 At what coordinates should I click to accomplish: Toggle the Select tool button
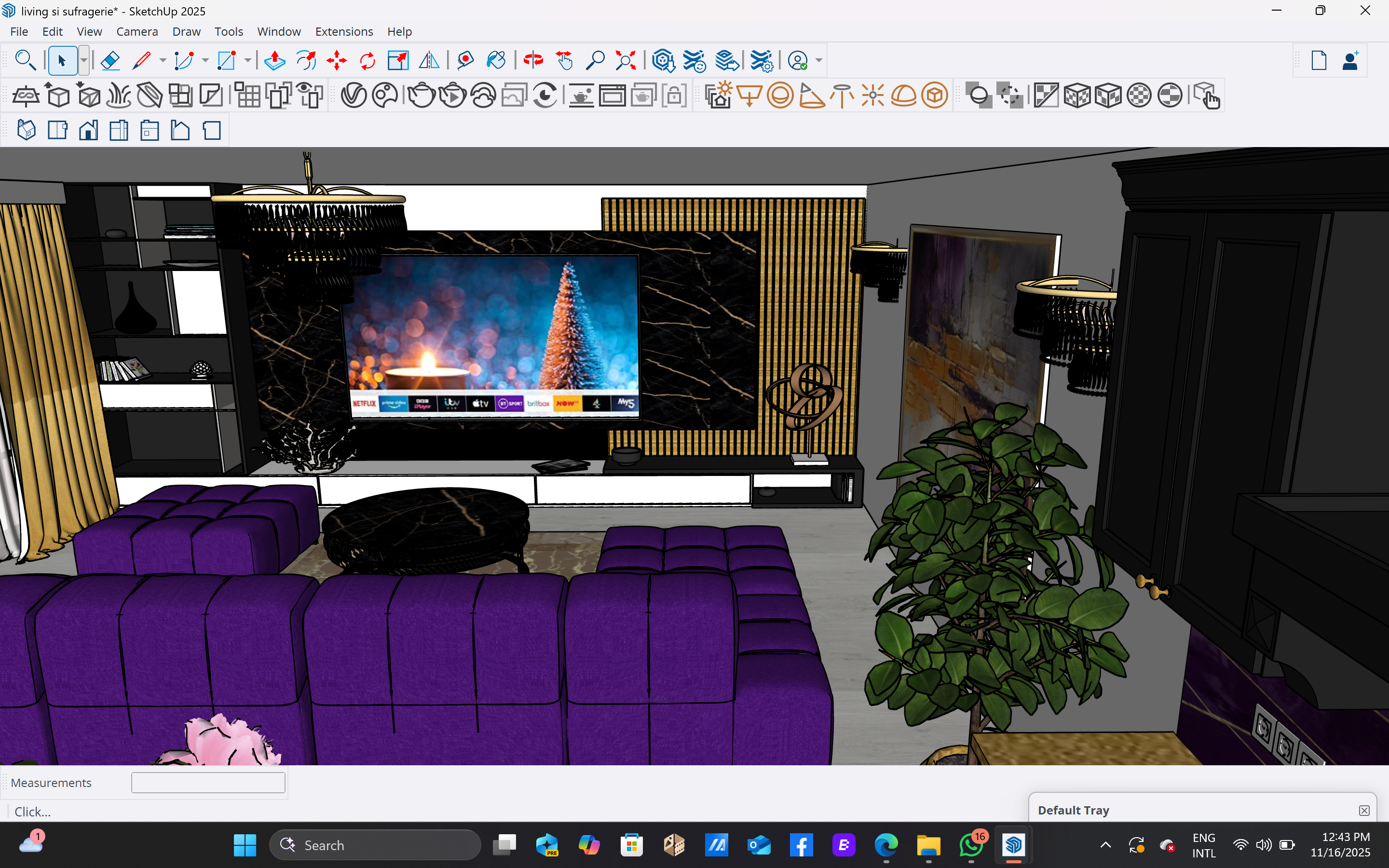point(62,60)
